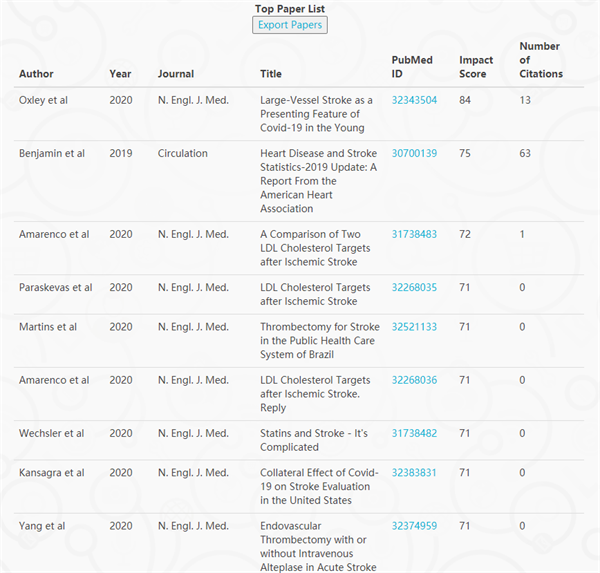Click the Title column header
Viewport: 600px width, 573px height.
271,74
